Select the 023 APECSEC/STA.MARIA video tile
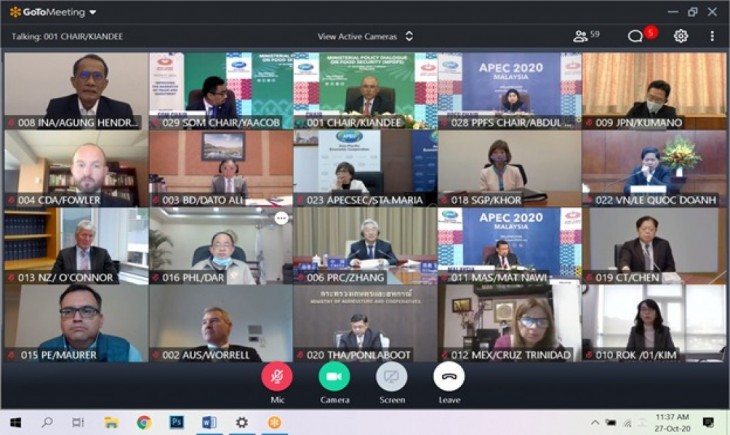This screenshot has height=435, width=730. [365, 168]
